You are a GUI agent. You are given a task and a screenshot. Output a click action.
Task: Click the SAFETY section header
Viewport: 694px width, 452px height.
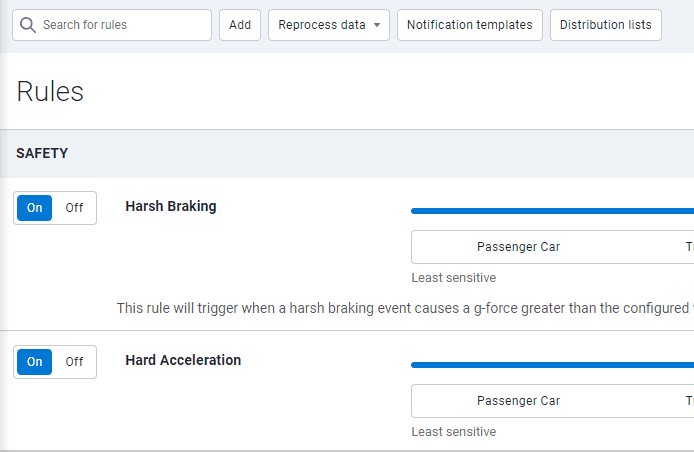(x=42, y=153)
